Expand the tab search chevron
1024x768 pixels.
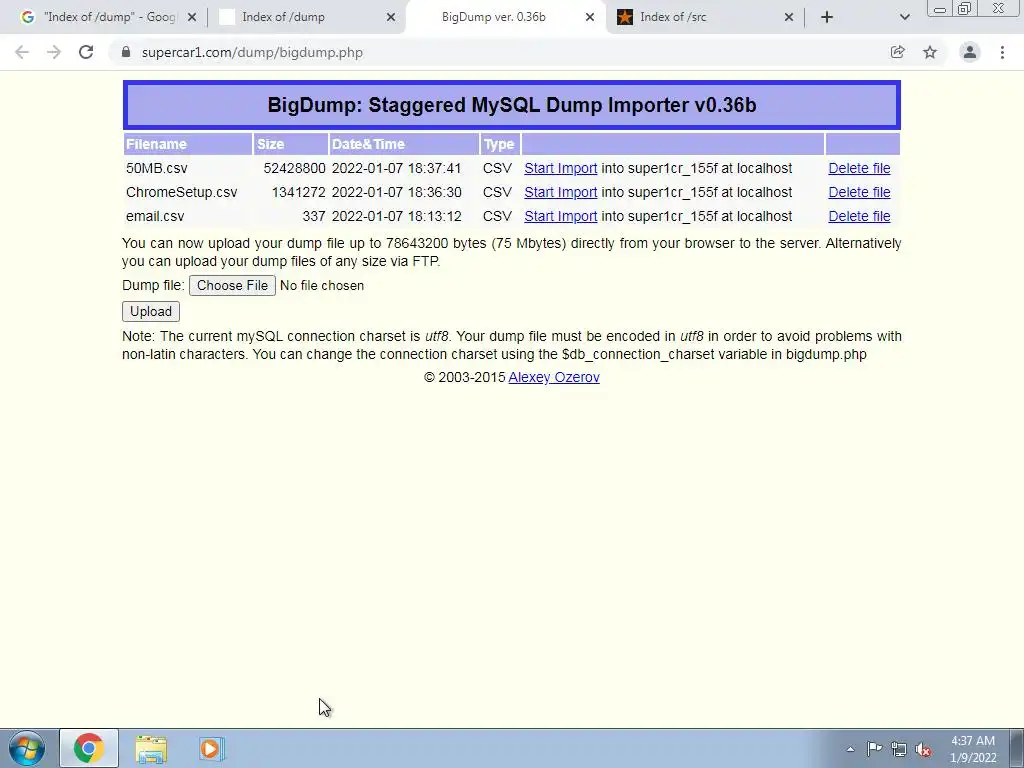click(x=904, y=17)
